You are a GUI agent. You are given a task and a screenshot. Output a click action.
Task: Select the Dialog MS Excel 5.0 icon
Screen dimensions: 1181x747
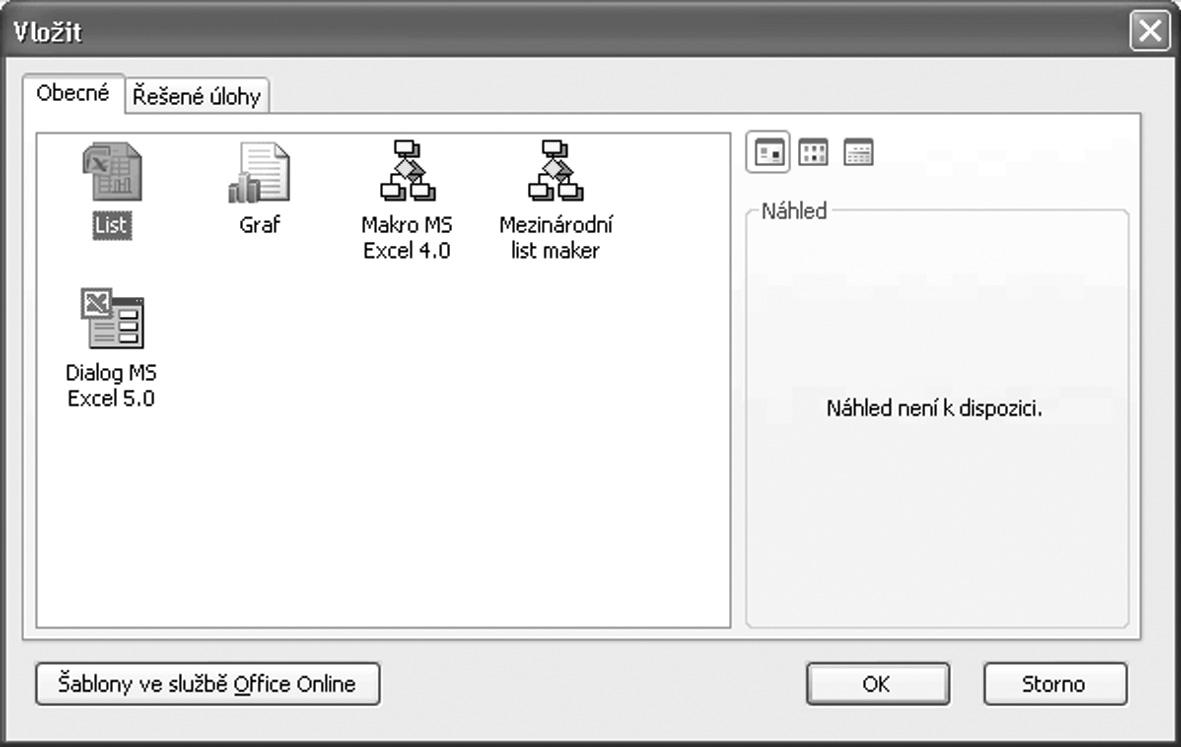[x=111, y=318]
